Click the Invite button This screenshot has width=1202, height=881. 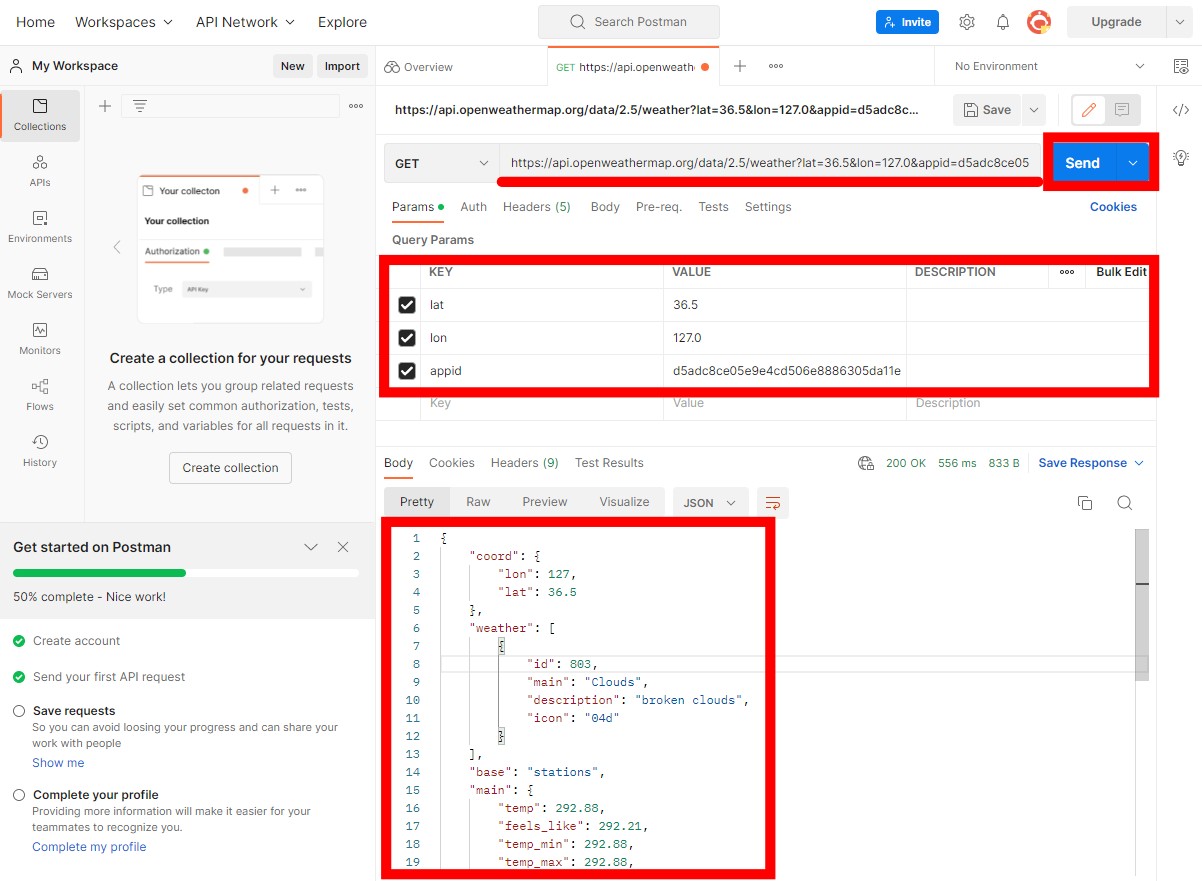(908, 22)
